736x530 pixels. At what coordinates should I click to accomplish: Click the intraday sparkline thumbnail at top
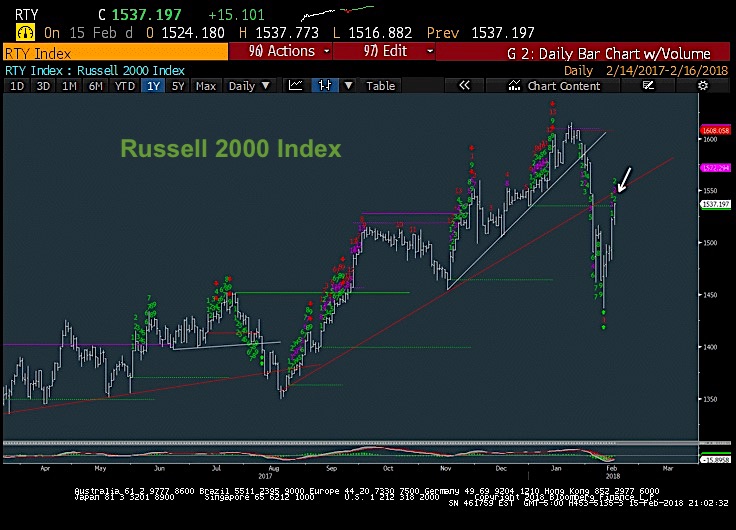click(337, 12)
